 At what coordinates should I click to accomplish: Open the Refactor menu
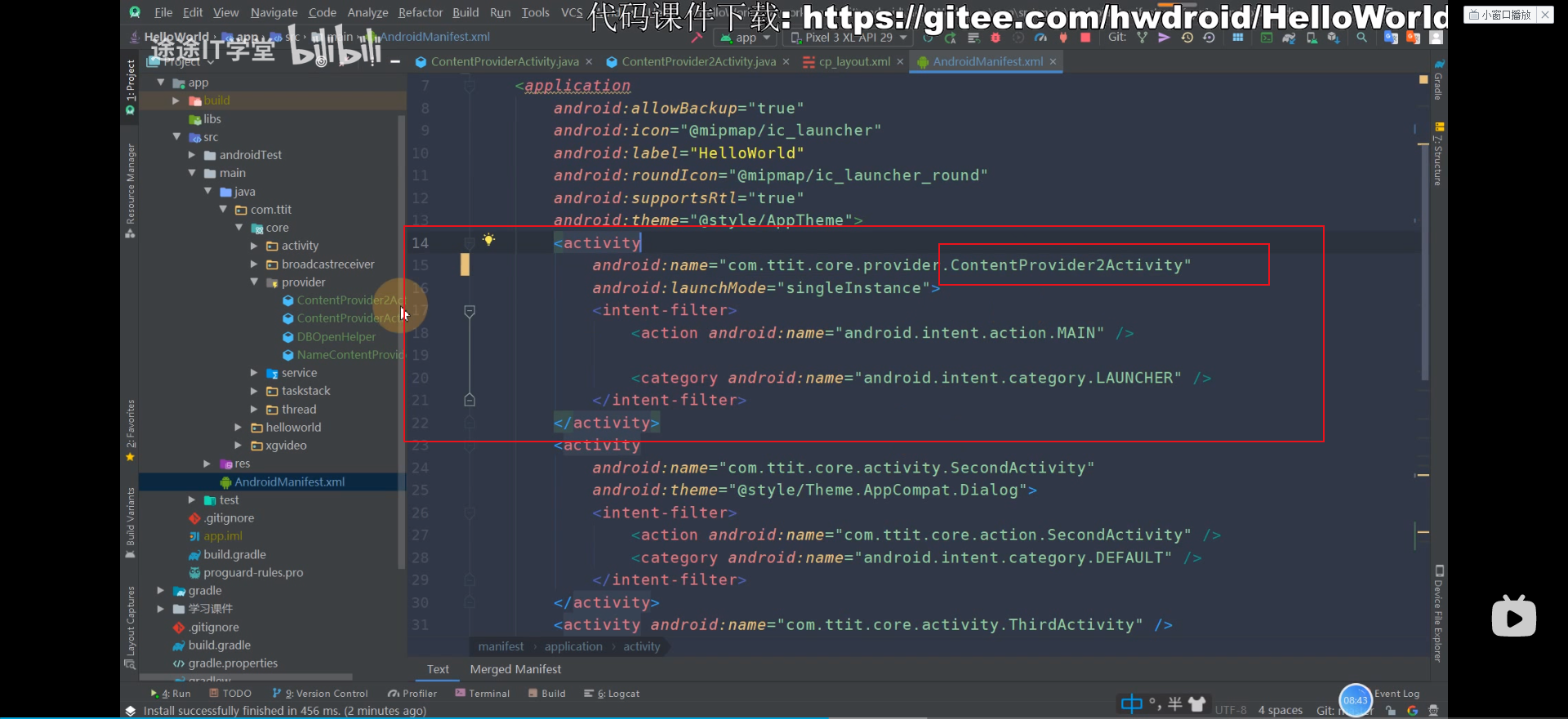coord(421,12)
